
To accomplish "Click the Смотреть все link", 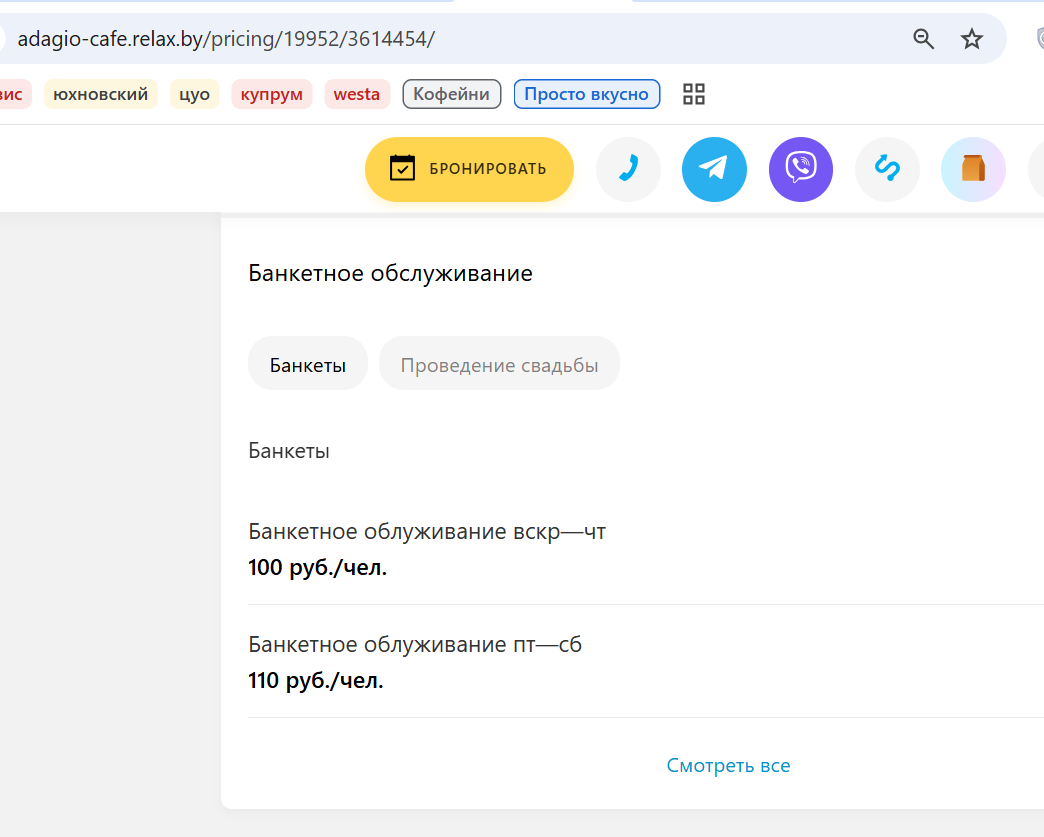I will click(728, 766).
